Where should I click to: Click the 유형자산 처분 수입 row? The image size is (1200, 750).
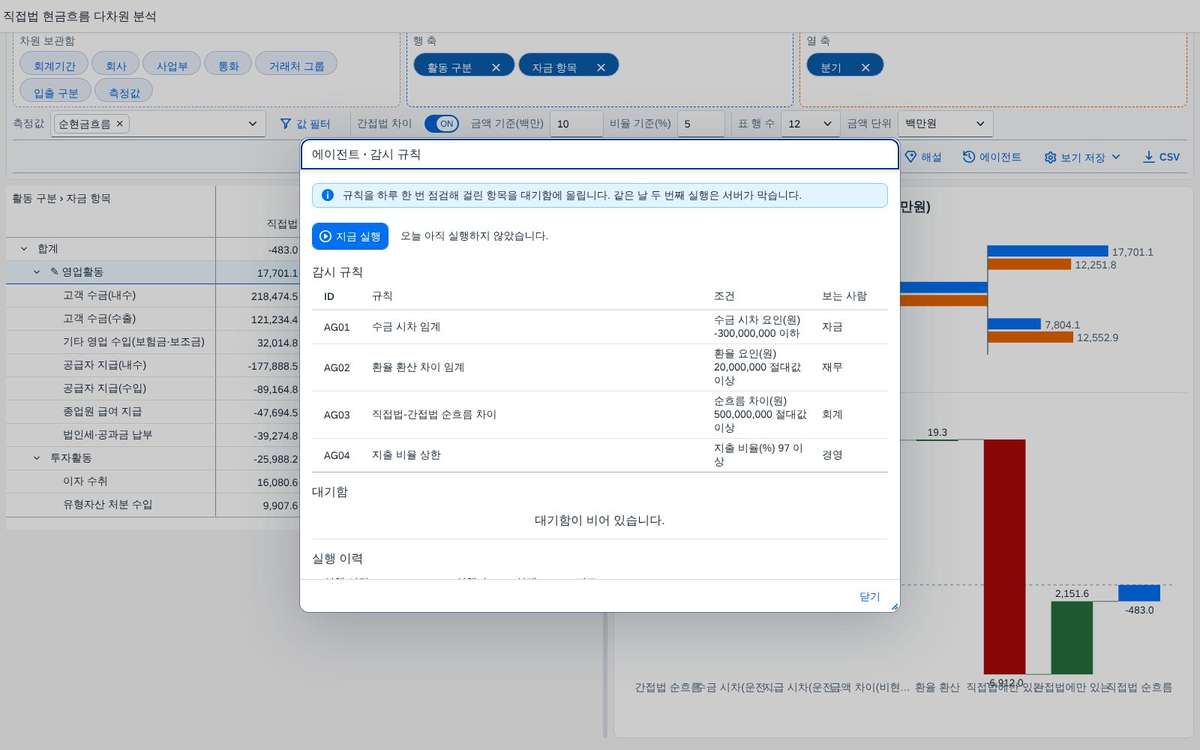pyautogui.click(x=153, y=505)
